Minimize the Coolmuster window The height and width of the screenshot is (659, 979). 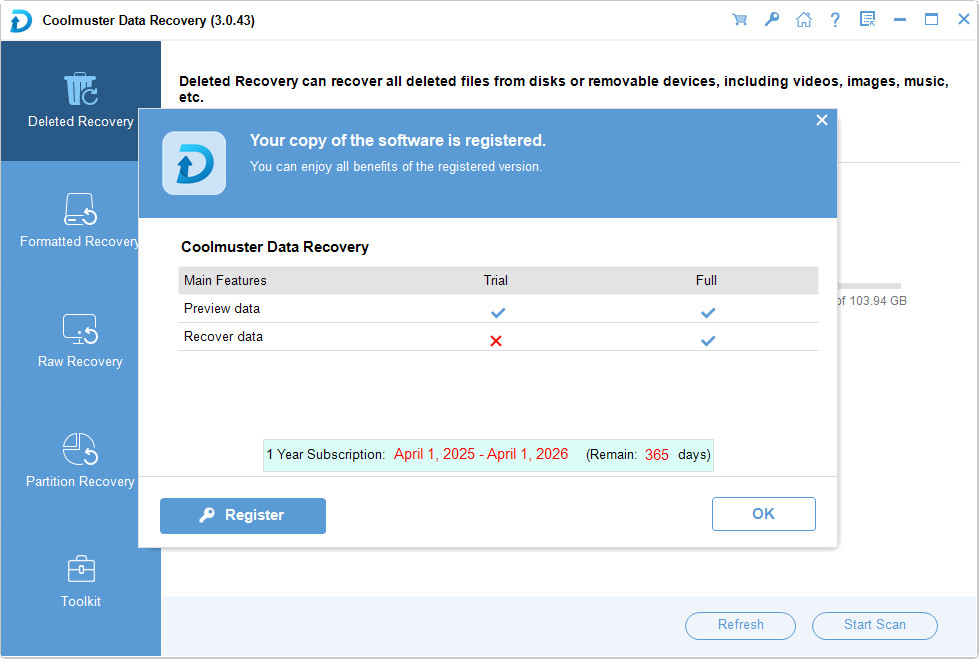(x=900, y=20)
